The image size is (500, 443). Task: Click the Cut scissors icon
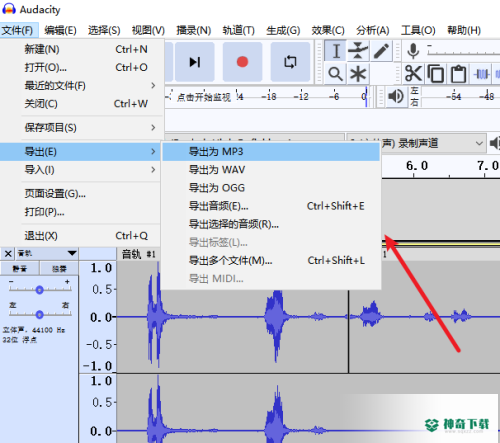pos(413,74)
